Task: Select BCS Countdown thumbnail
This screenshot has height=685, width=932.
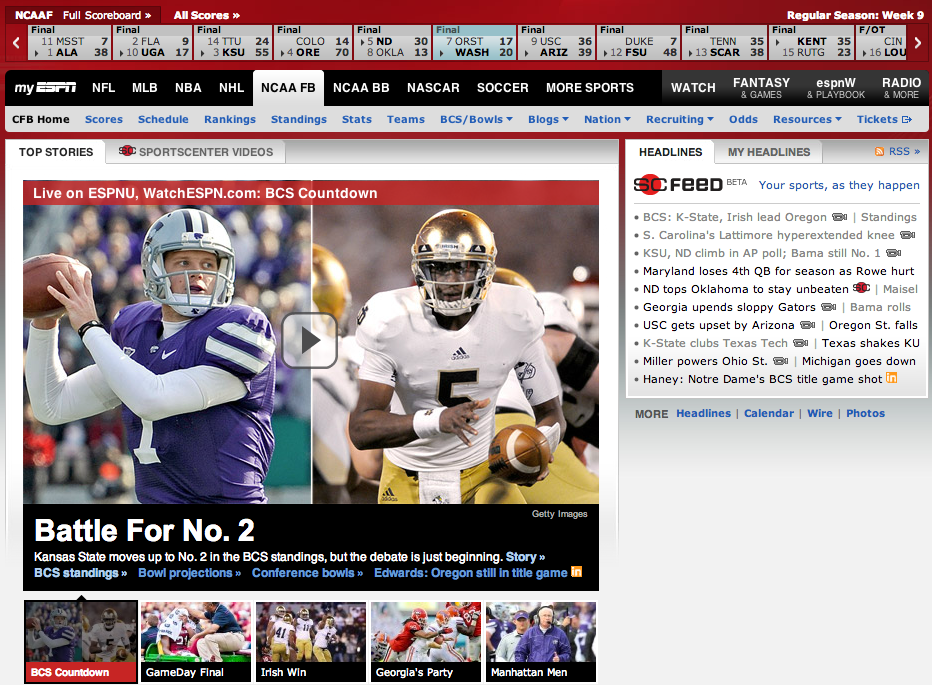Action: coord(81,642)
